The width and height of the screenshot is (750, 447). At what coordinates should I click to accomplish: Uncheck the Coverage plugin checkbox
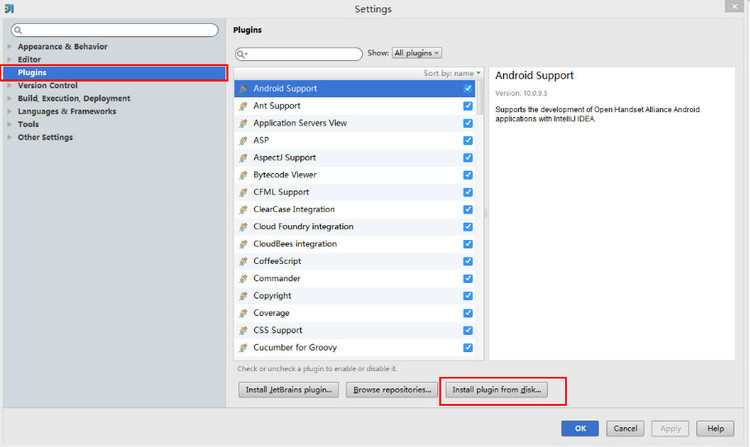[x=468, y=313]
